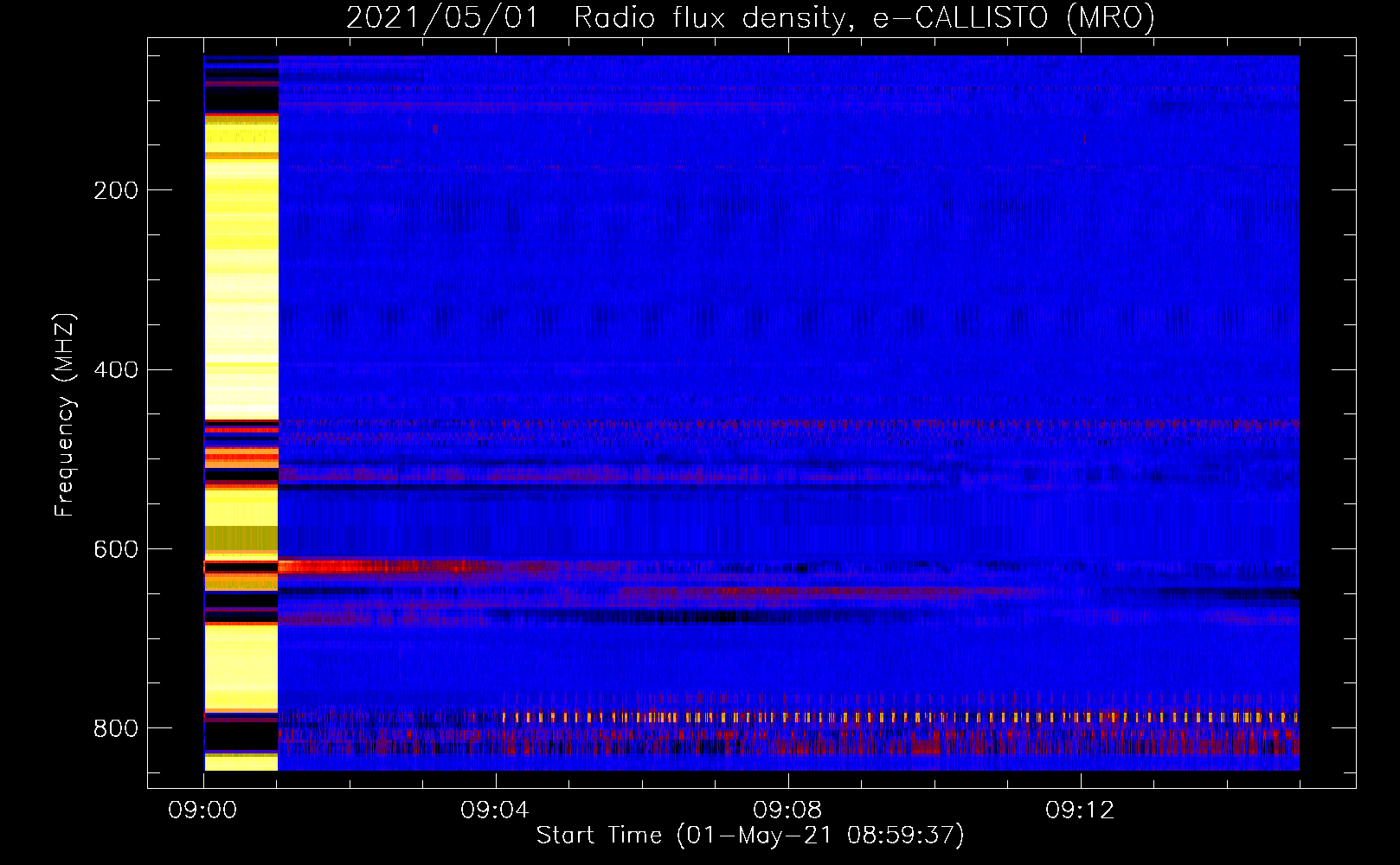Image resolution: width=1400 pixels, height=865 pixels.
Task: Click the "Frequency (MHZ)" axis label
Action: click(x=65, y=415)
